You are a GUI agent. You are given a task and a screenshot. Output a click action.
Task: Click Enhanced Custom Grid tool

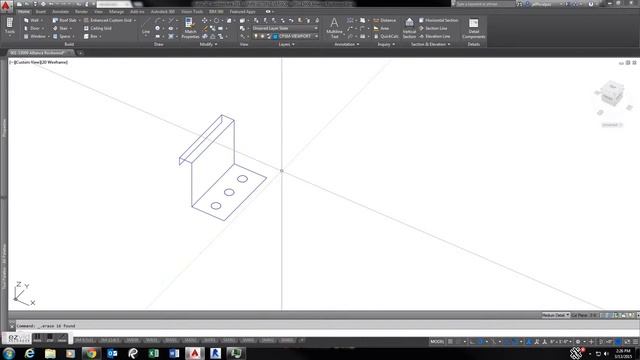[108, 20]
